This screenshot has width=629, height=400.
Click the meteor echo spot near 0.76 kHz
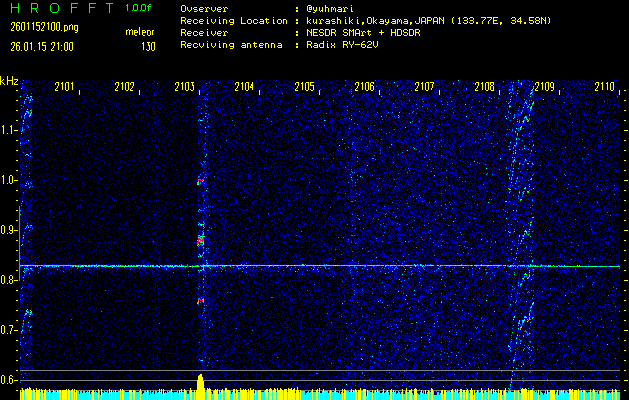pyautogui.click(x=201, y=301)
